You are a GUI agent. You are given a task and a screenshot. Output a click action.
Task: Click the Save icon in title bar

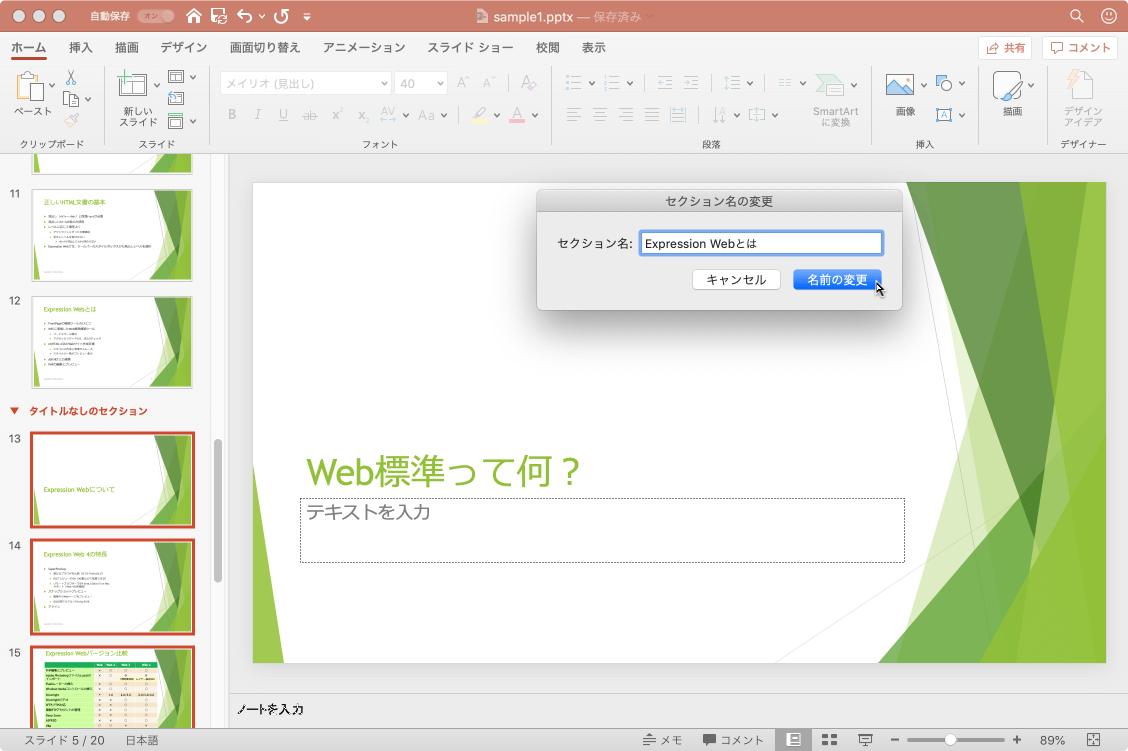tap(219, 16)
